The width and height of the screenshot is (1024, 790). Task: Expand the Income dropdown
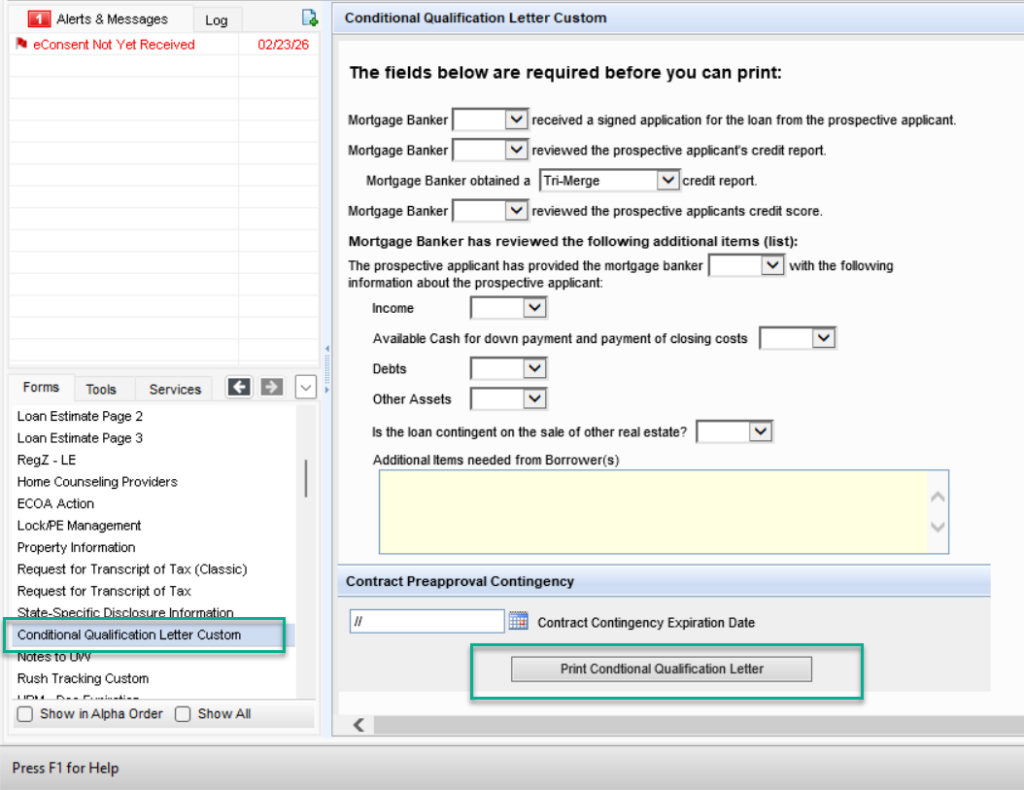(x=535, y=308)
